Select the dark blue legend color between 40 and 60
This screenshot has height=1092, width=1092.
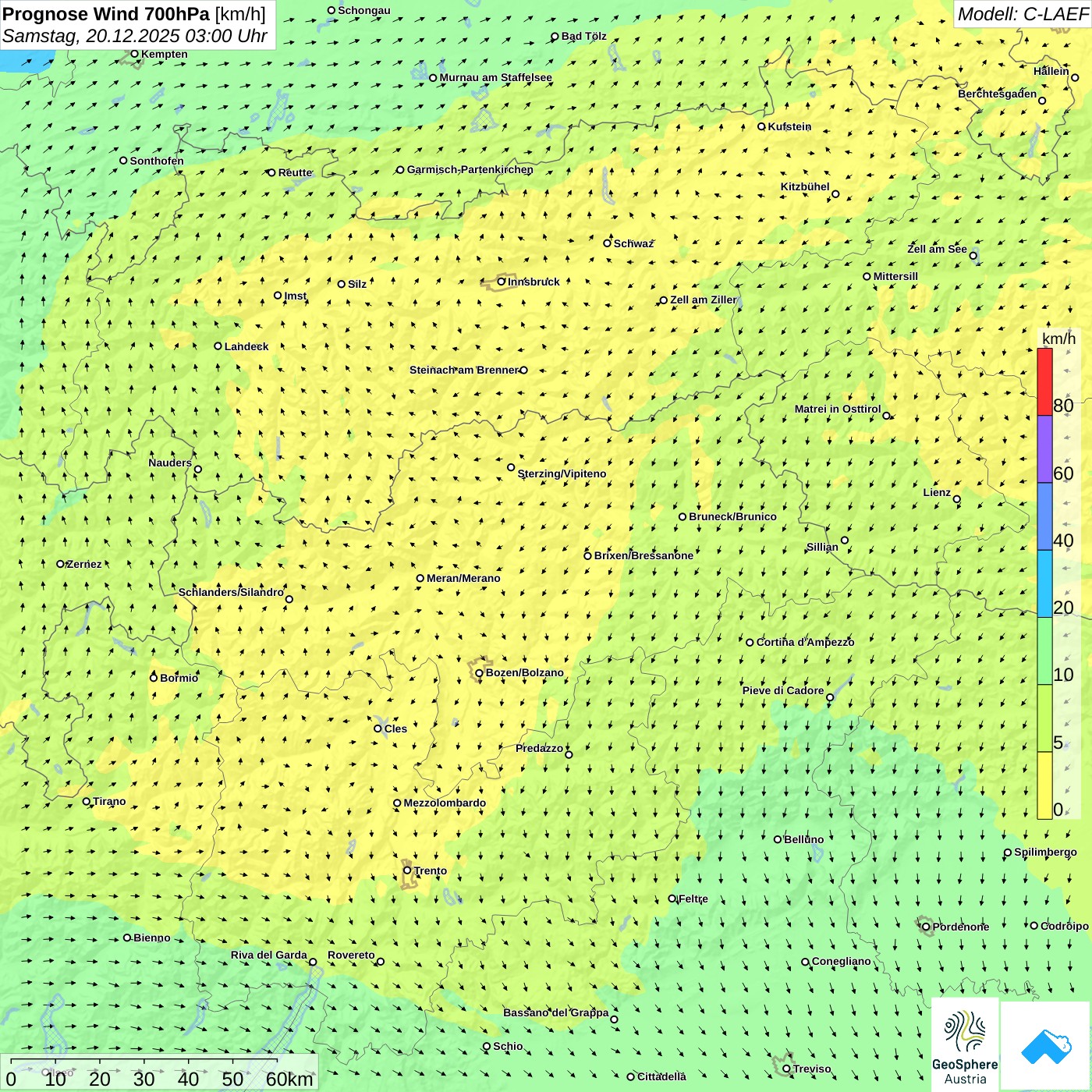[x=1044, y=516]
